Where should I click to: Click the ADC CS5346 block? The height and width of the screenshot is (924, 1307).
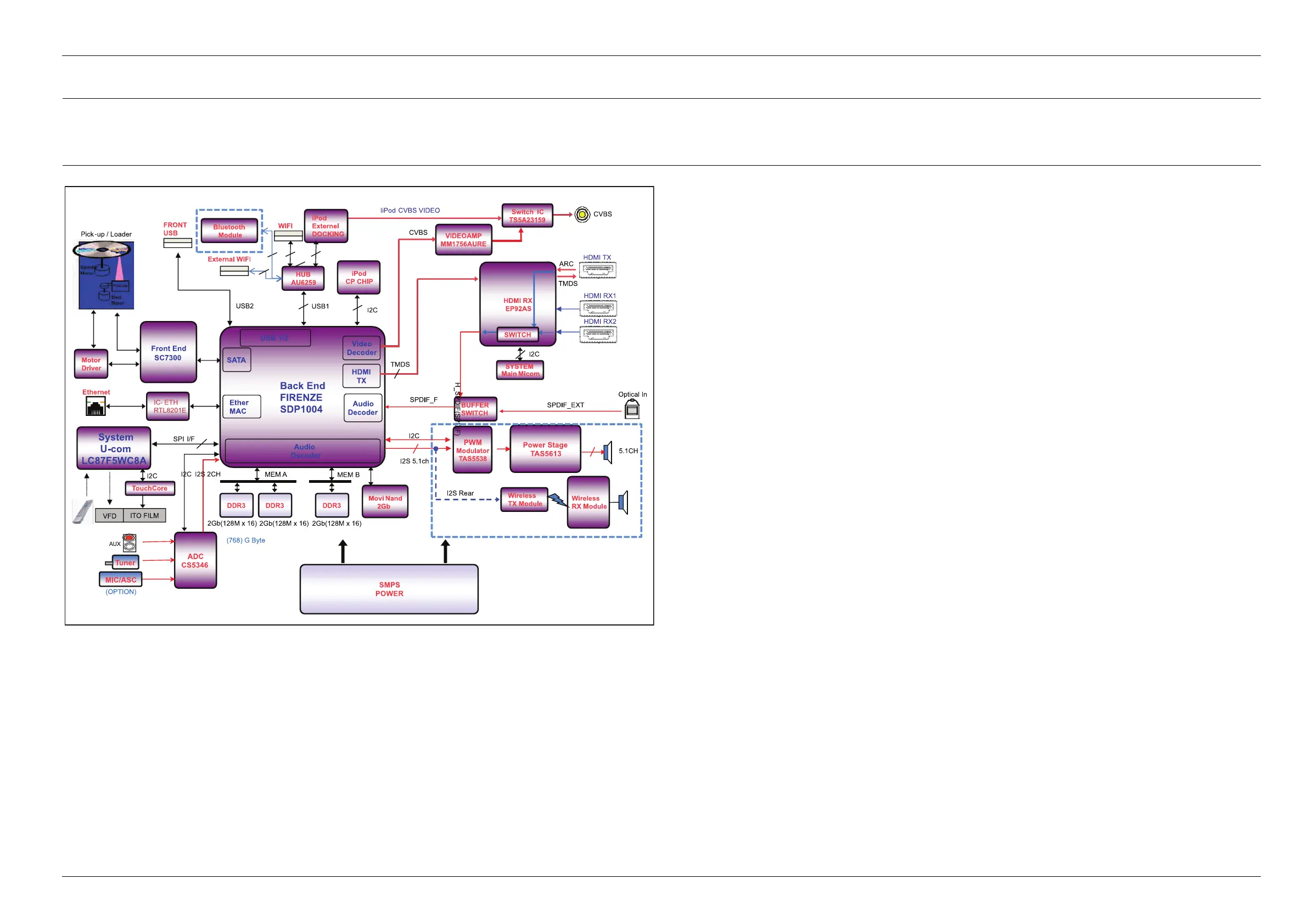click(195, 560)
